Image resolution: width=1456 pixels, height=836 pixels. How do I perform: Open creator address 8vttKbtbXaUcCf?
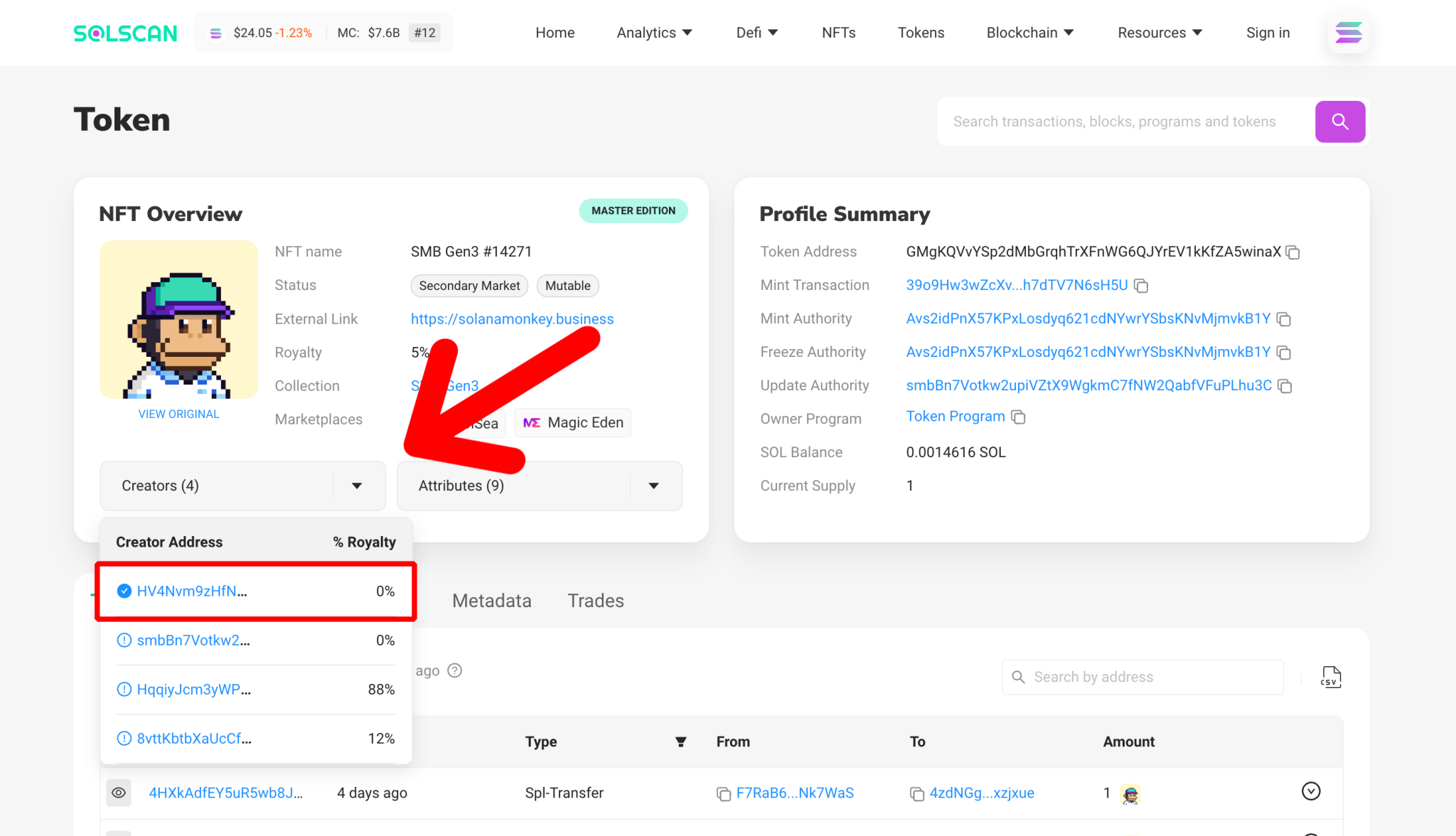(x=194, y=739)
